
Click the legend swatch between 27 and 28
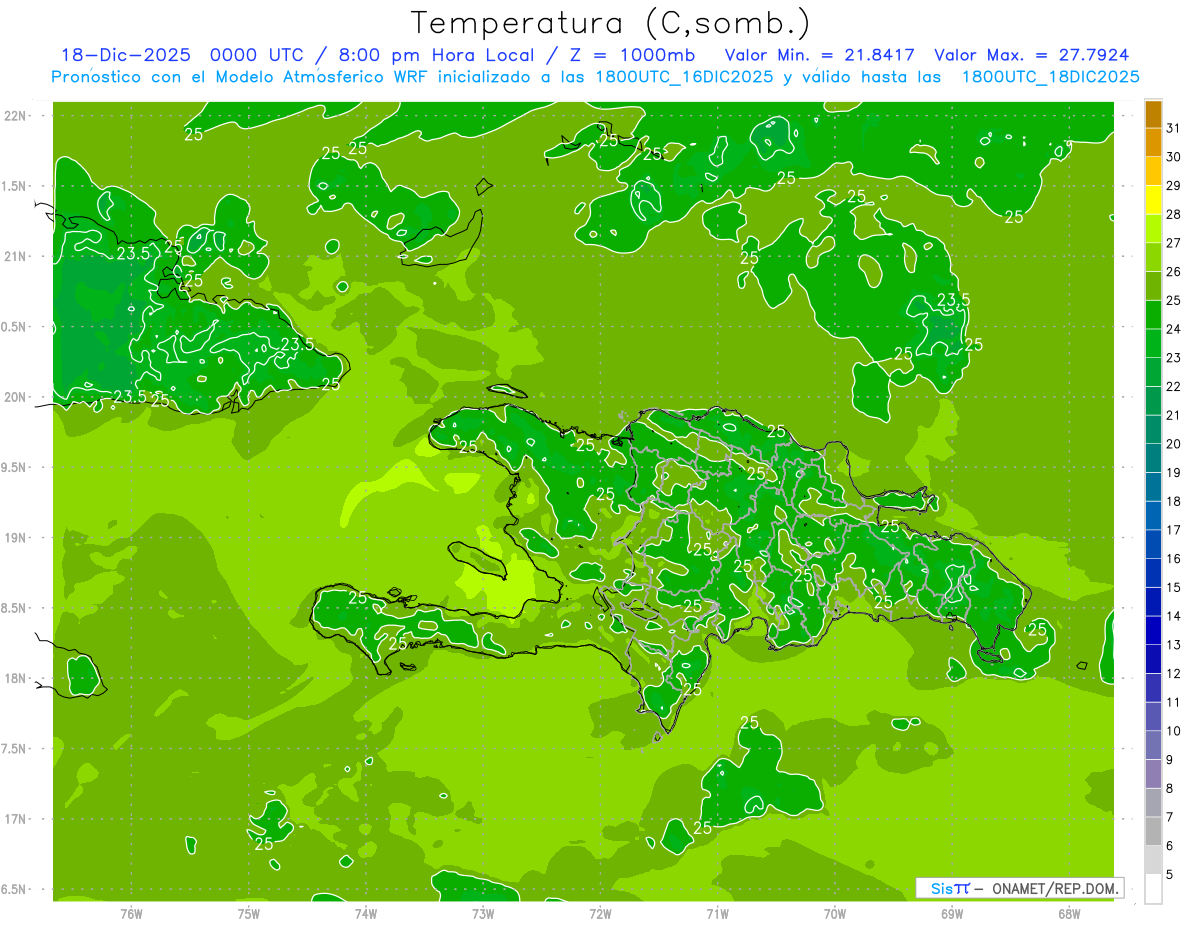click(x=1153, y=229)
